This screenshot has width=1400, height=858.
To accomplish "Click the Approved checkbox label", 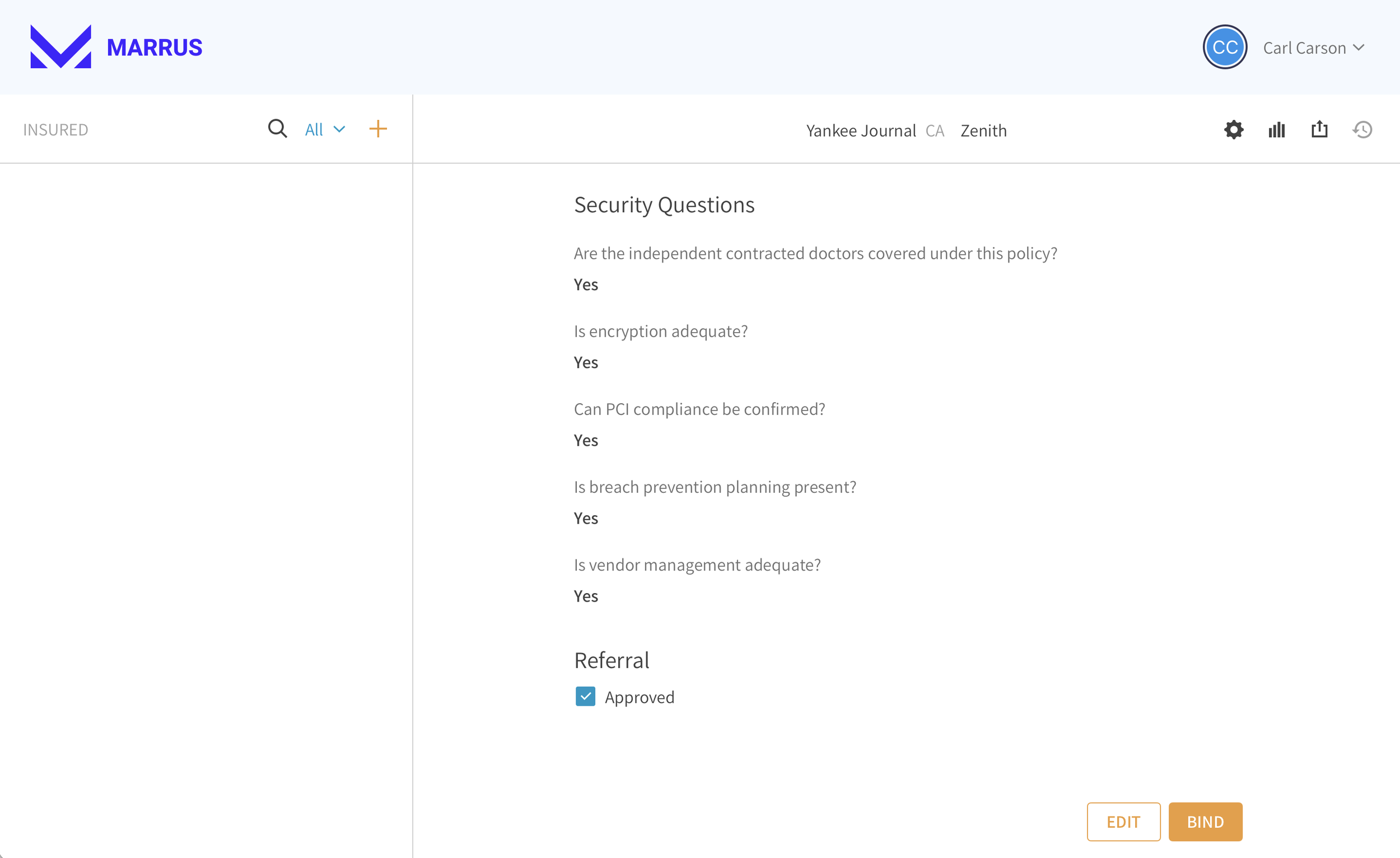I will (639, 697).
